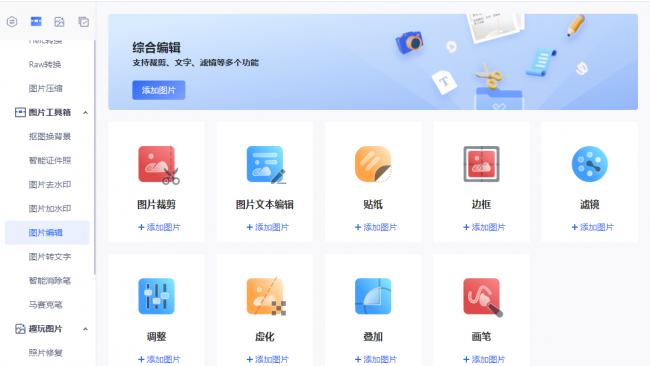Click the 滤镜 card title
Screen dimensions: 650x366
point(589,204)
